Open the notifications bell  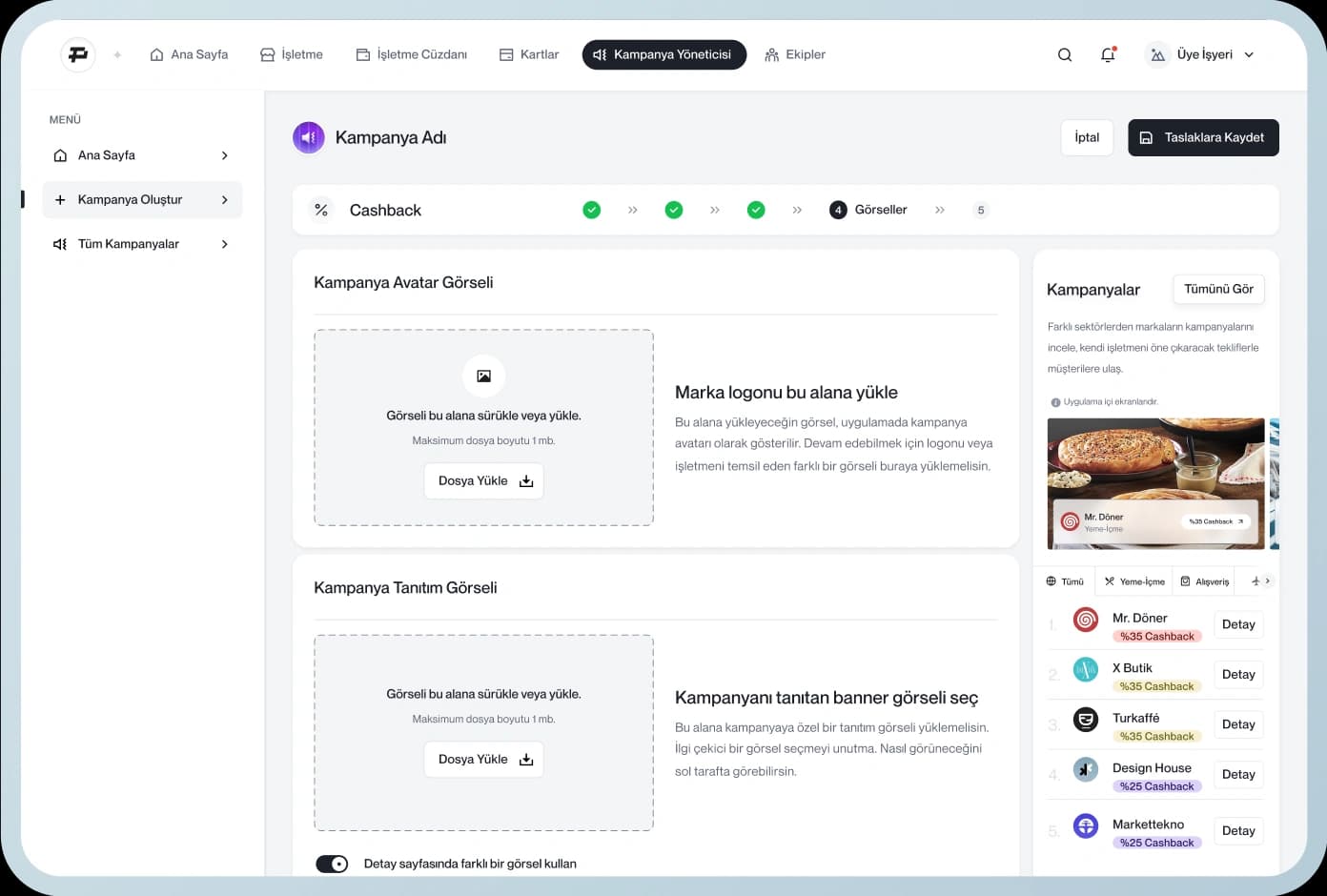tap(1108, 55)
